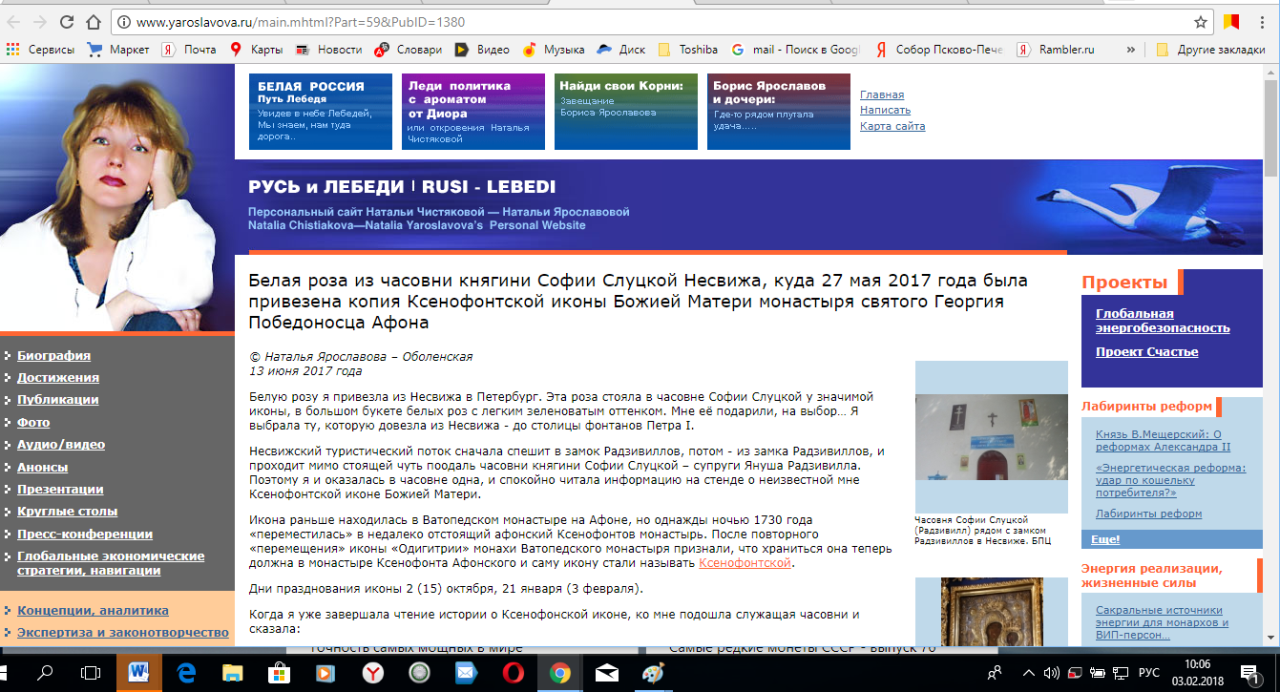This screenshot has width=1280, height=692.
Task: Open the Лабиринты реформ link in sidebar list
Action: 1149,513
